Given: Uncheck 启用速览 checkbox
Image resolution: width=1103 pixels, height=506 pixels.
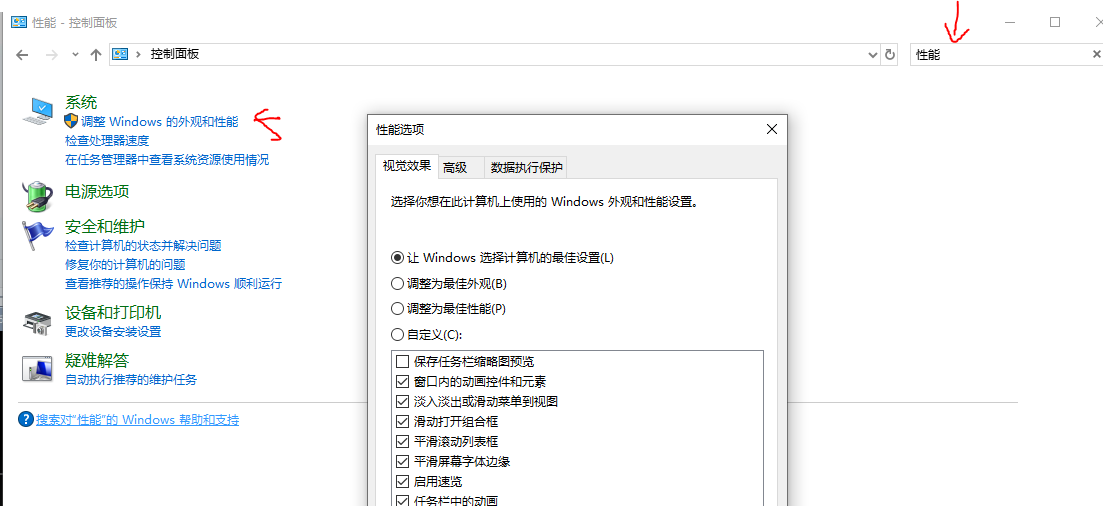Looking at the screenshot, I should click(402, 482).
